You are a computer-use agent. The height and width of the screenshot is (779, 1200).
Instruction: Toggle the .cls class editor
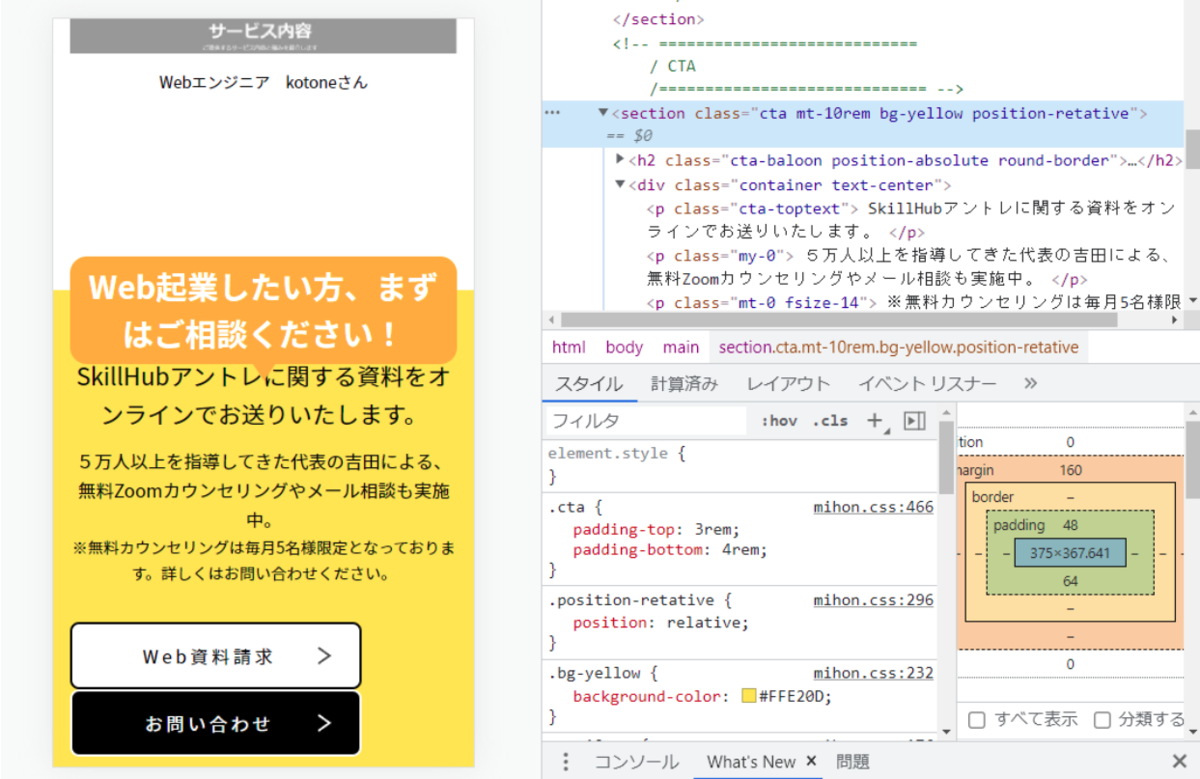tap(830, 421)
